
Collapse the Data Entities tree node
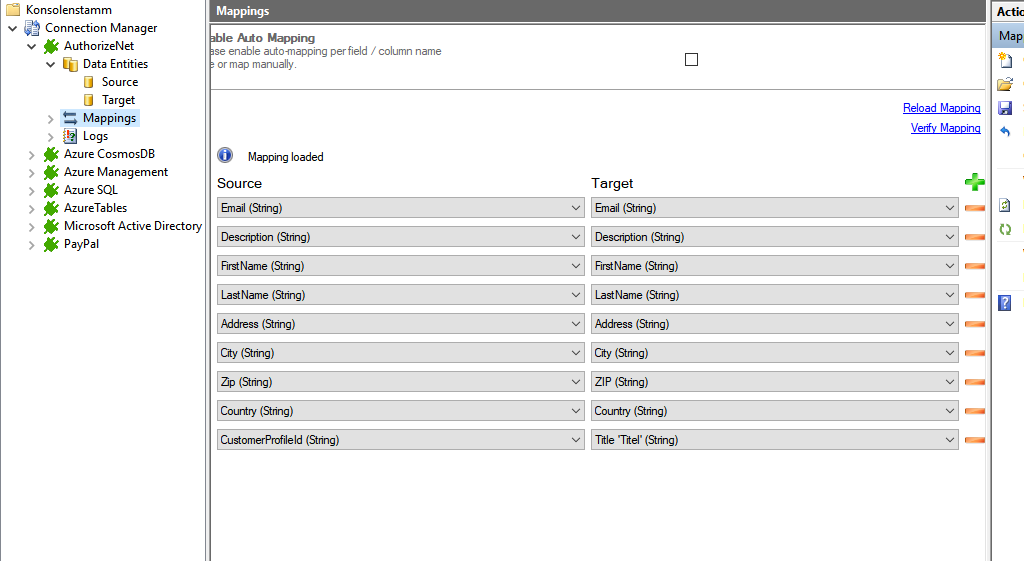(x=51, y=64)
